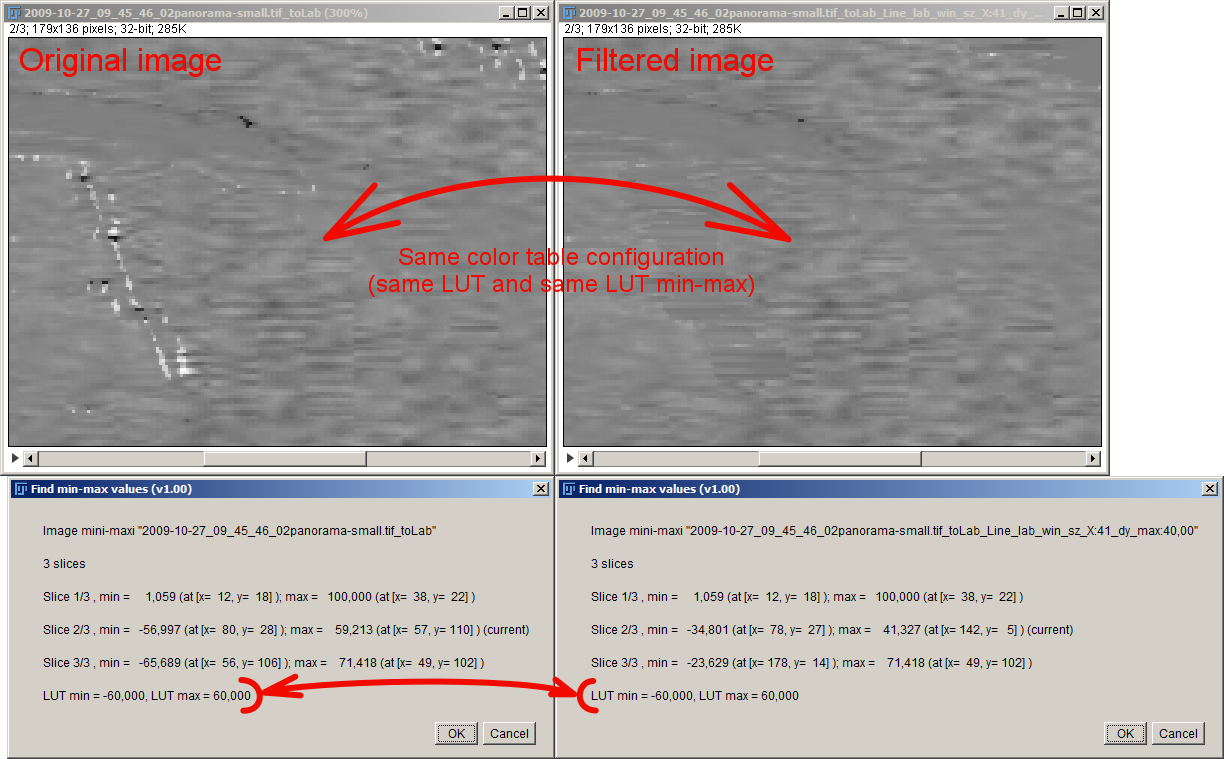The width and height of the screenshot is (1224, 759).
Task: Play the stack animation in the toLab image window
Action: 14,458
